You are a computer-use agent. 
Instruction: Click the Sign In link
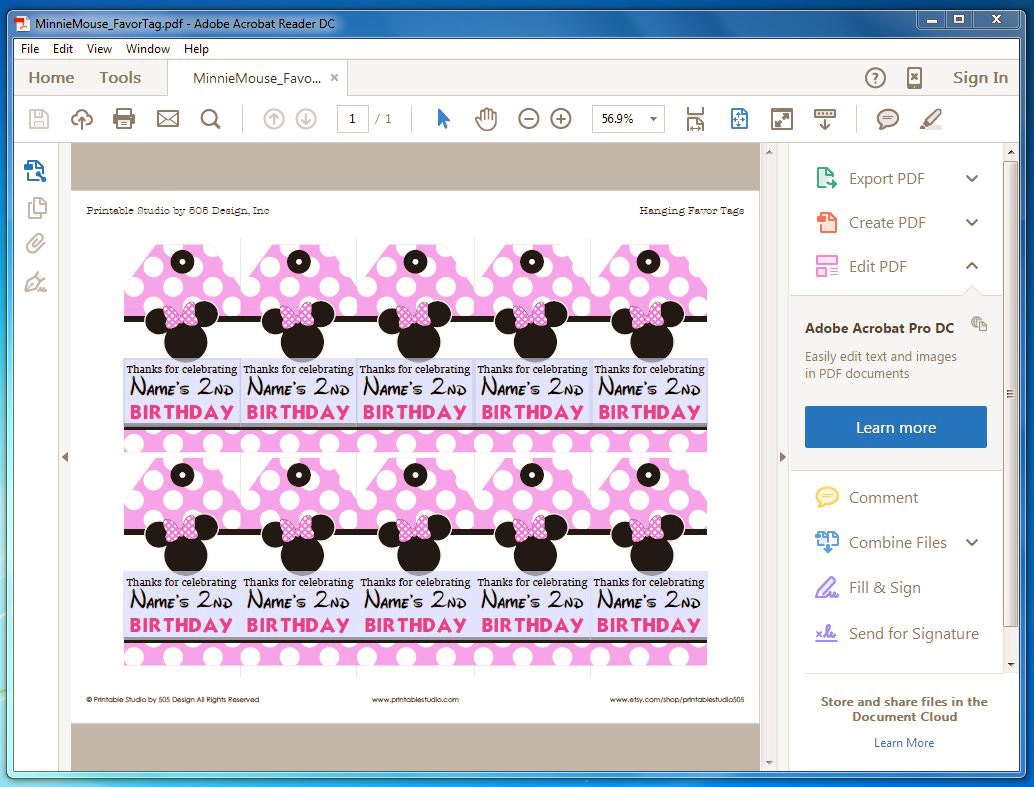click(980, 78)
